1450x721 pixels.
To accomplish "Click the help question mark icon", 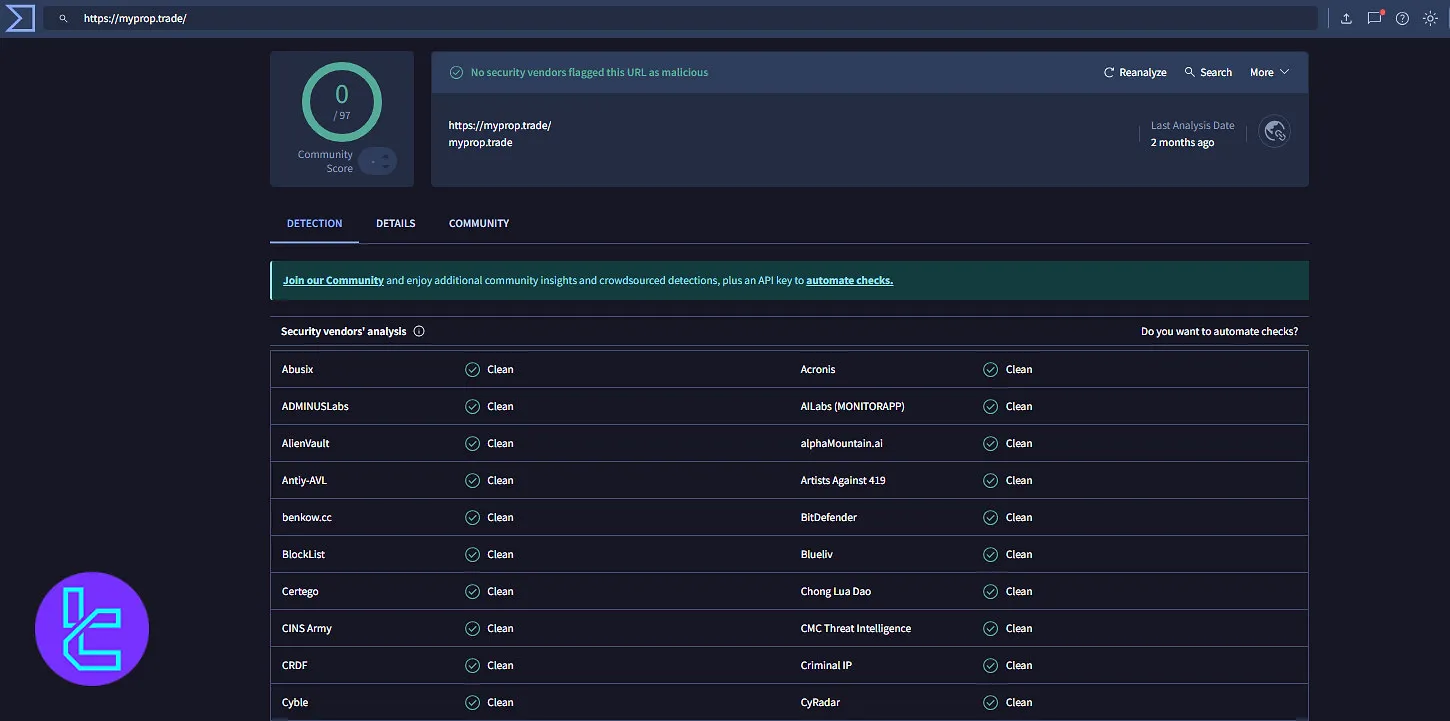I will click(x=1402, y=17).
